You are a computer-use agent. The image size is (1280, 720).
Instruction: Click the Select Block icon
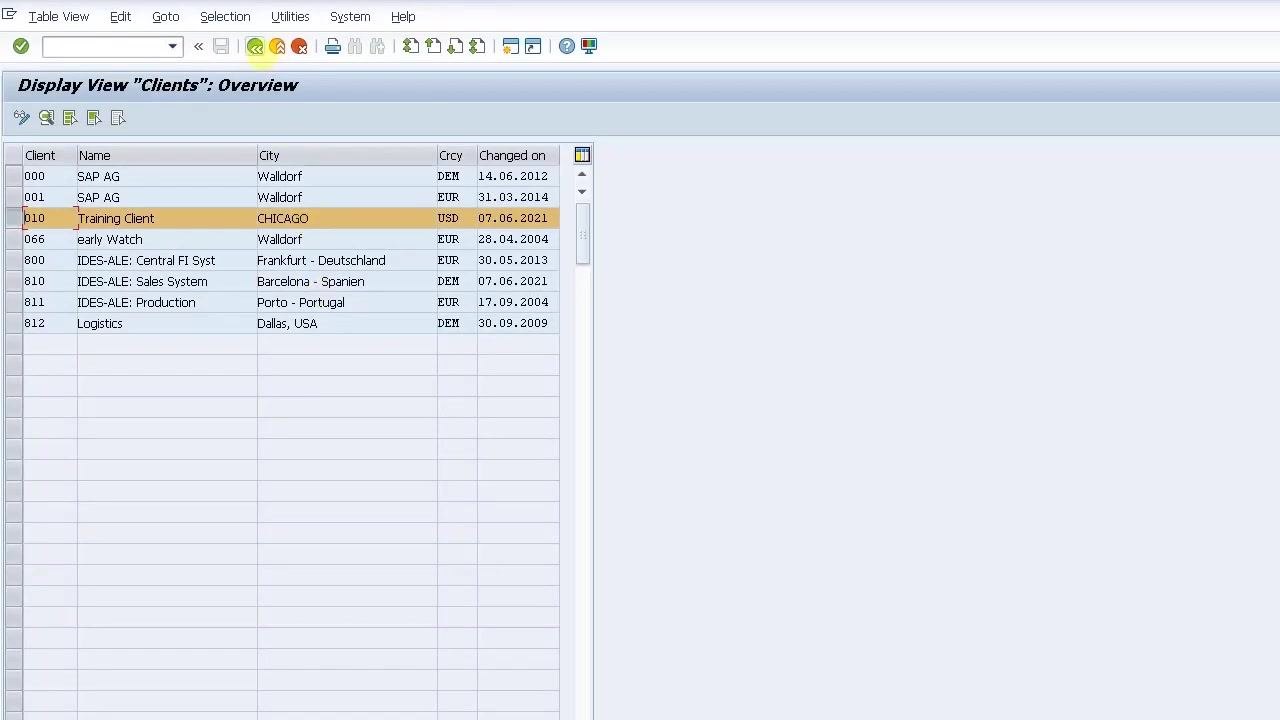(94, 118)
